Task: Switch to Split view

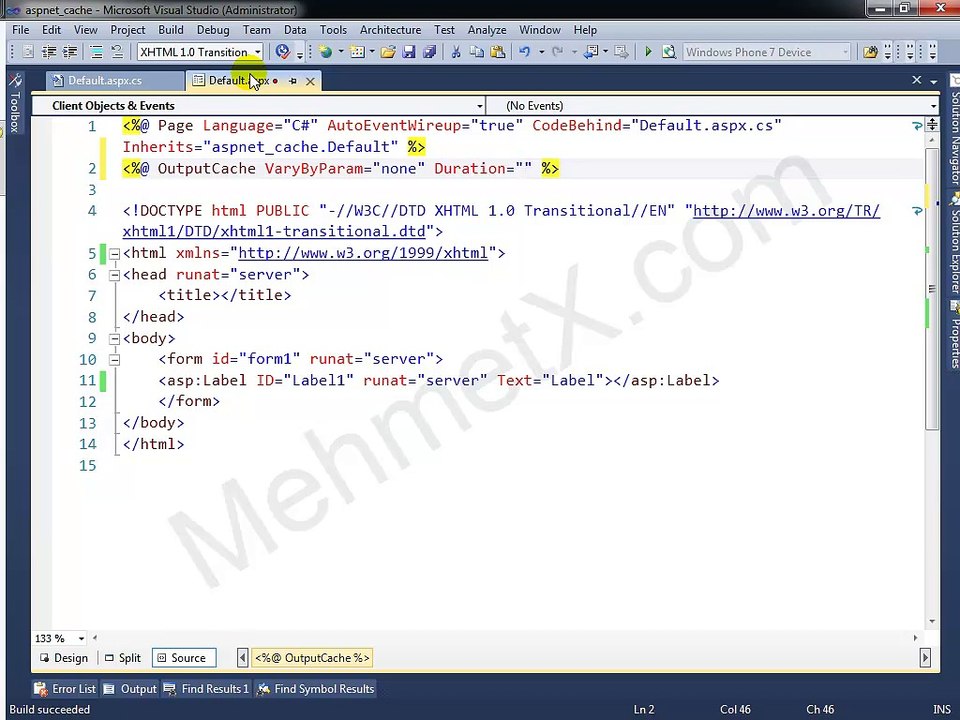Action: pyautogui.click(x=122, y=658)
